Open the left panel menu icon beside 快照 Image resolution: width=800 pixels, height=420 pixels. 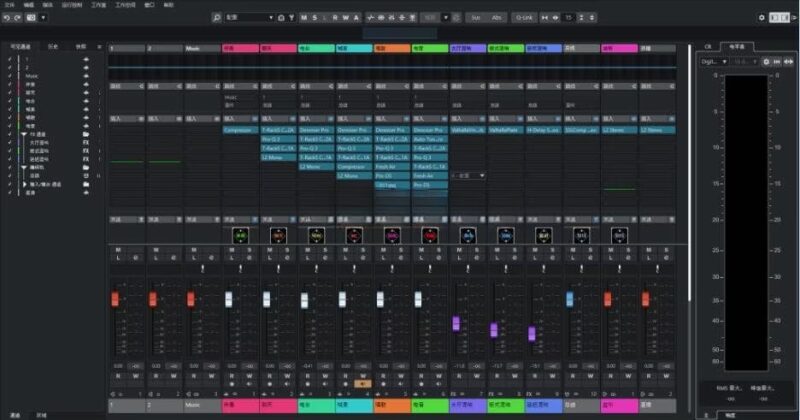coord(99,46)
